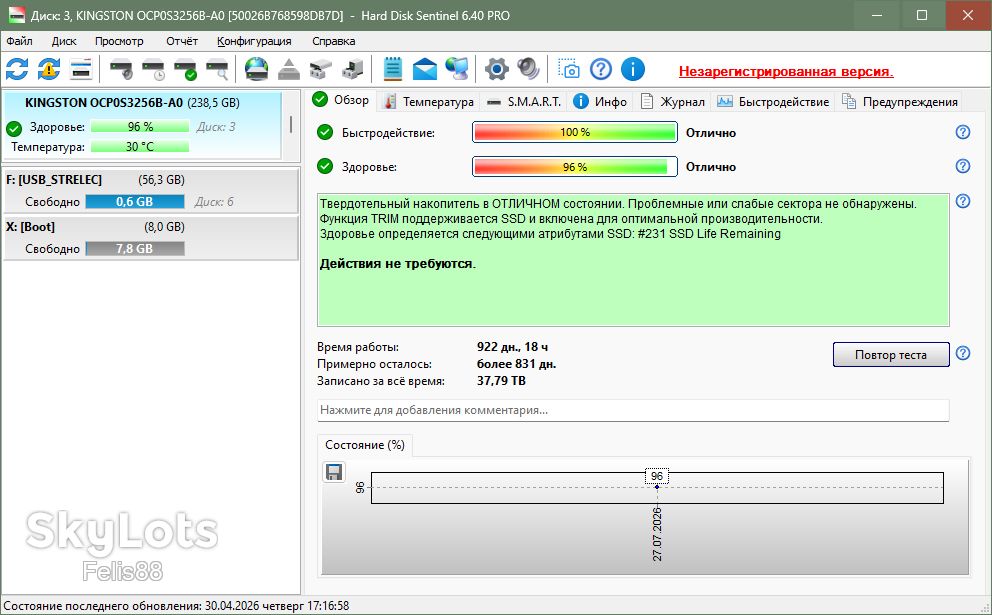Click the comment input field
Screen dimensions: 992x615
point(633,410)
